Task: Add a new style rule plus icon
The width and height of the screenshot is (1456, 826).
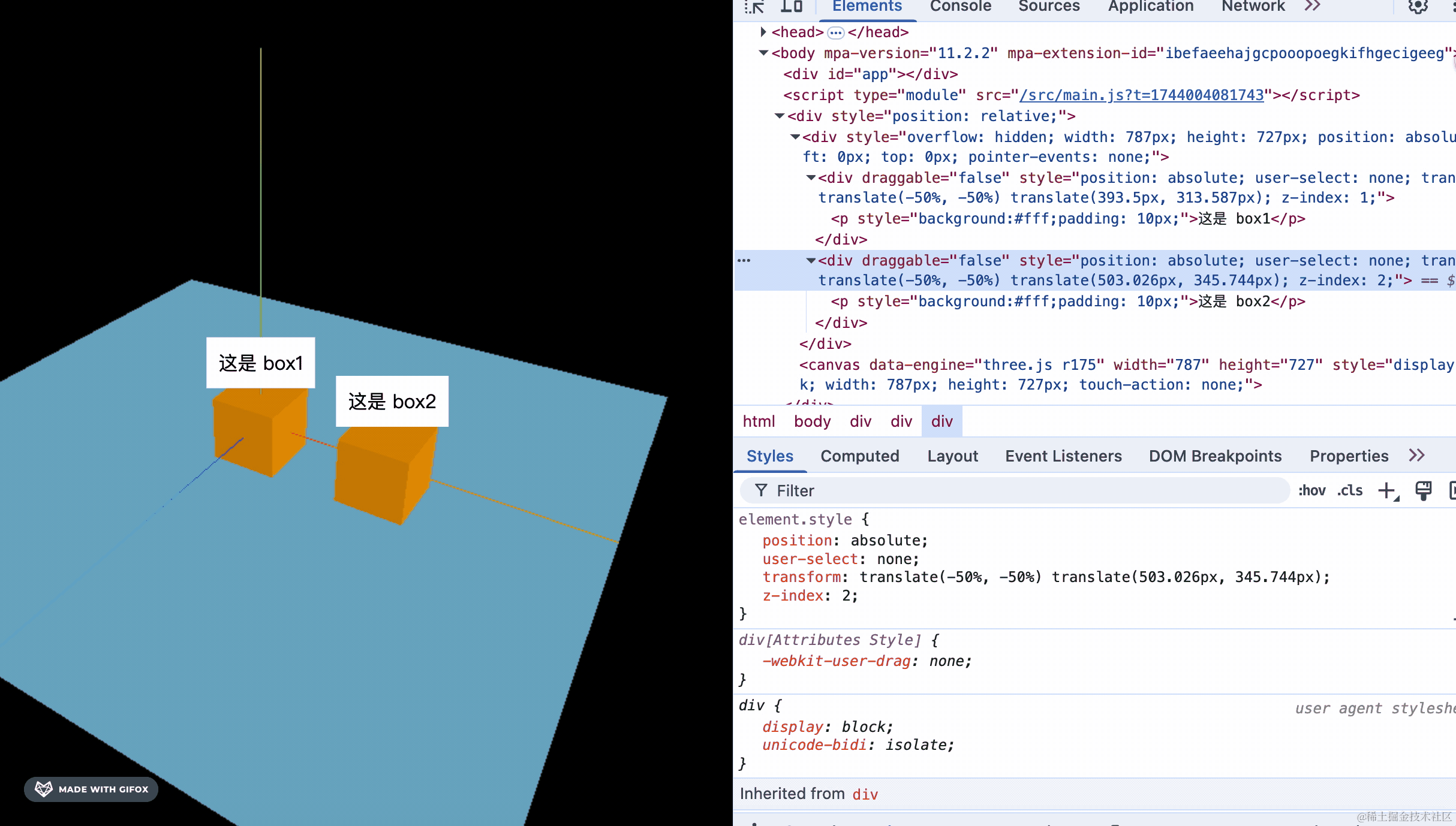Action: [1388, 491]
